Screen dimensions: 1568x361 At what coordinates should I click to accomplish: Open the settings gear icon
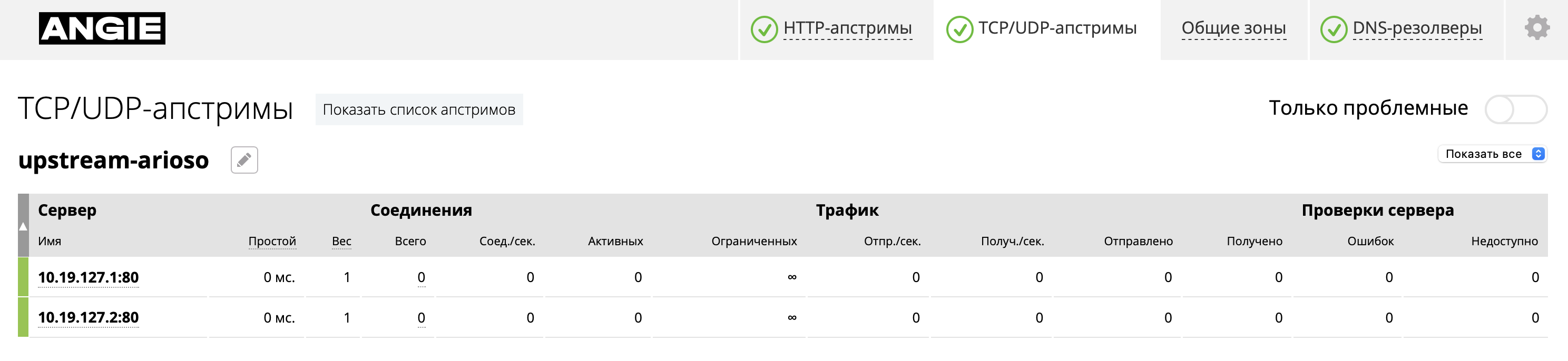coord(1536,28)
